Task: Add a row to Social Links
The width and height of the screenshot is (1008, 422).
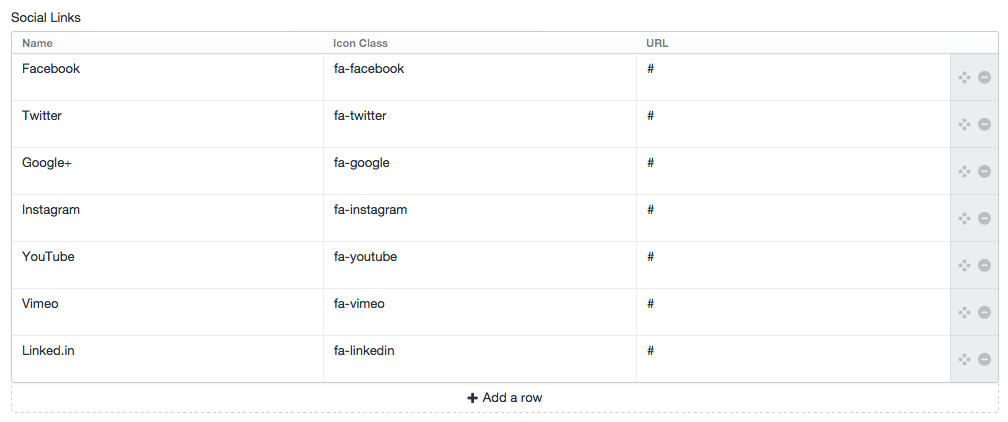Action: pyautogui.click(x=505, y=398)
